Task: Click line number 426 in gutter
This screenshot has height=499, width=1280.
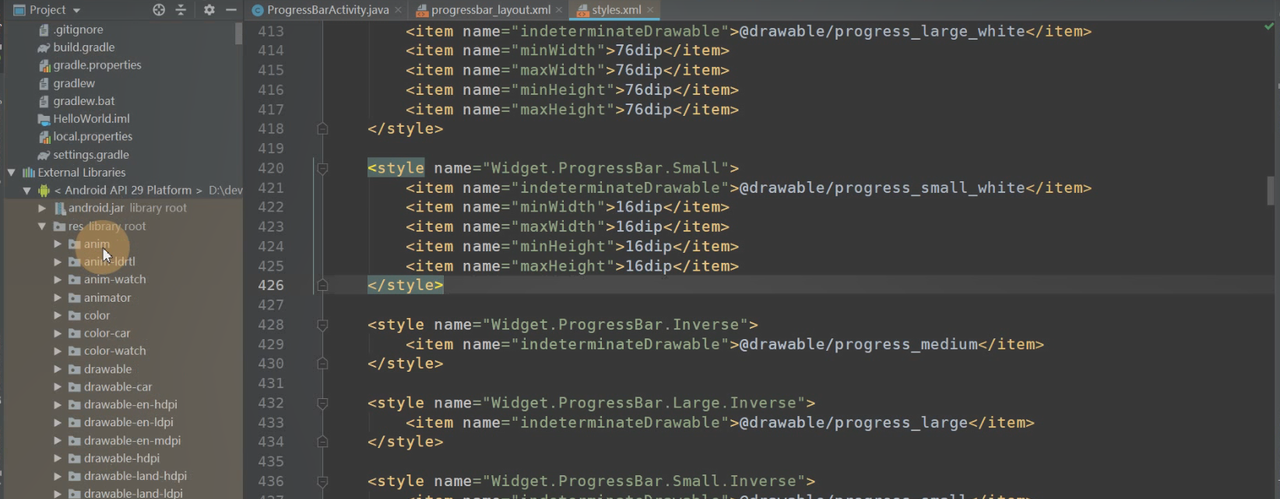Action: (271, 285)
